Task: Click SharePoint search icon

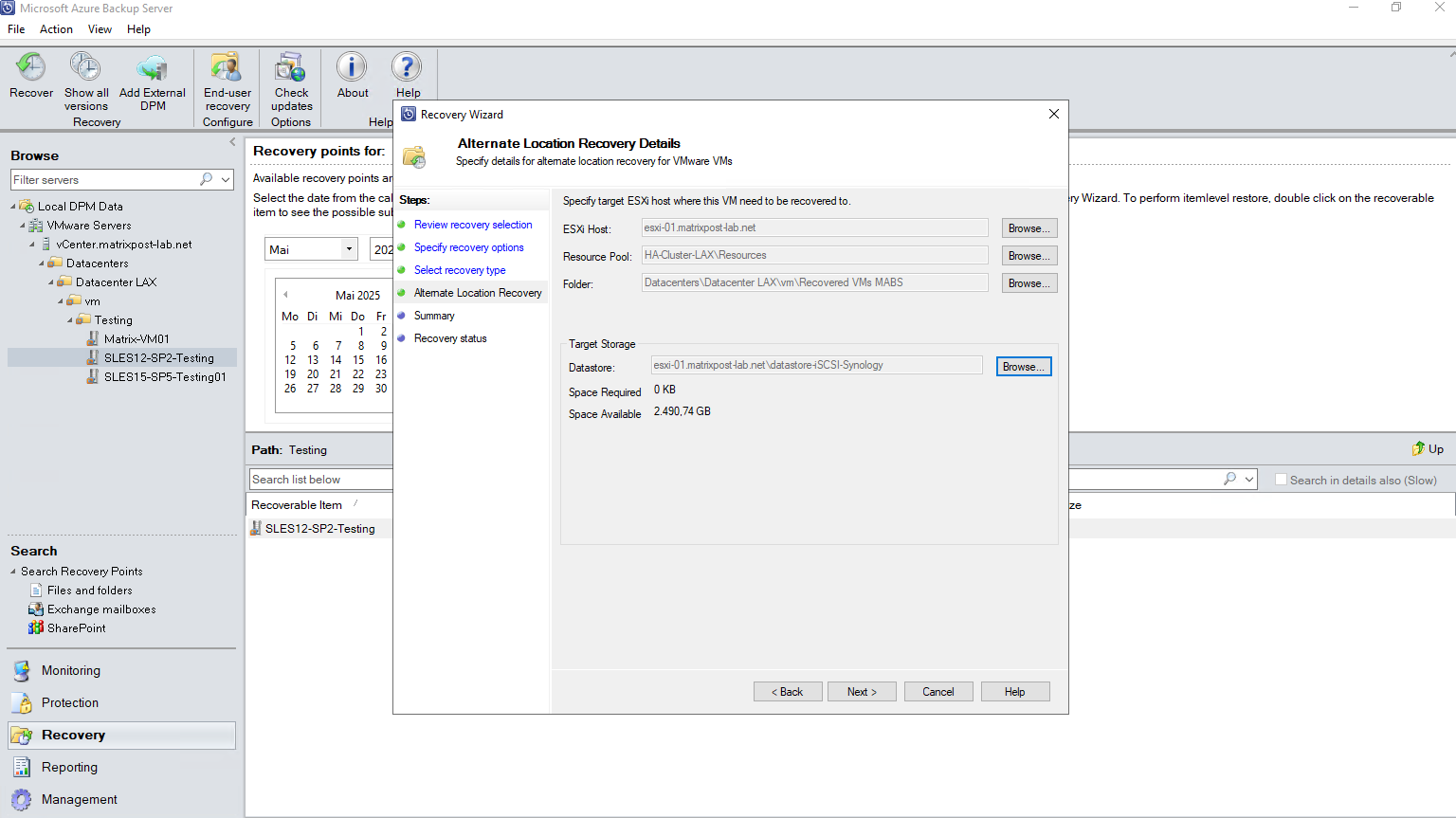Action: (x=36, y=627)
